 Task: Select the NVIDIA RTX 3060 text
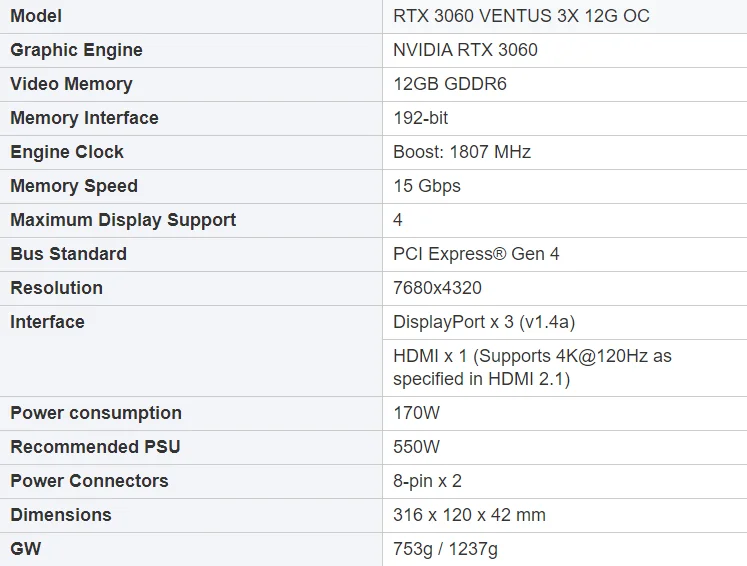coord(465,50)
